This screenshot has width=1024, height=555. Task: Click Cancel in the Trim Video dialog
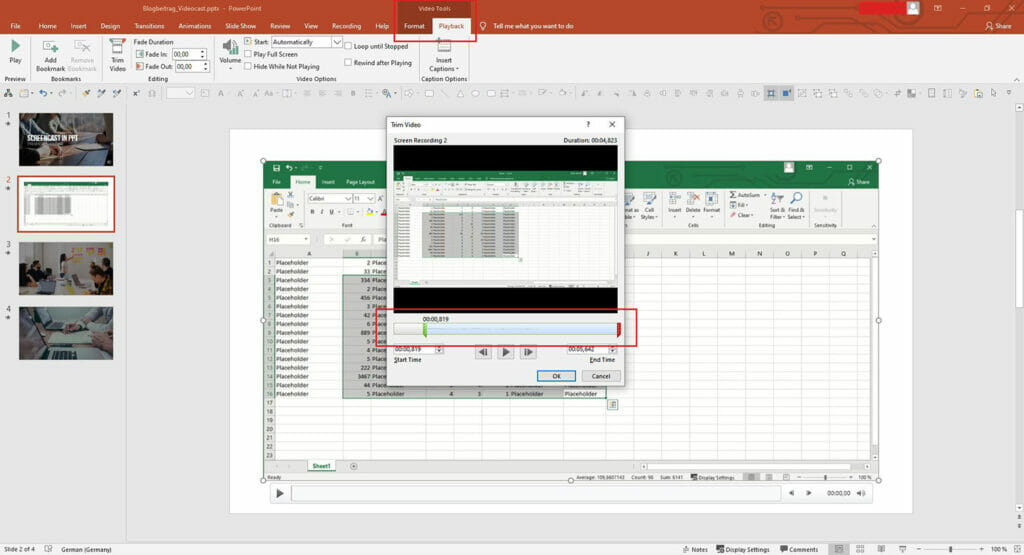(x=601, y=376)
